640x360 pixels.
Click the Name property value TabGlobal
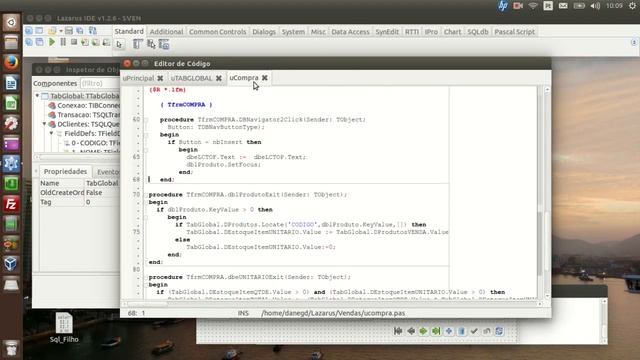pos(102,183)
